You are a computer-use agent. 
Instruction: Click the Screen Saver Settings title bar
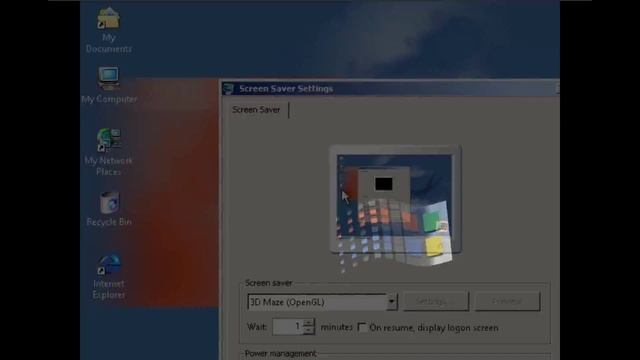[390, 89]
